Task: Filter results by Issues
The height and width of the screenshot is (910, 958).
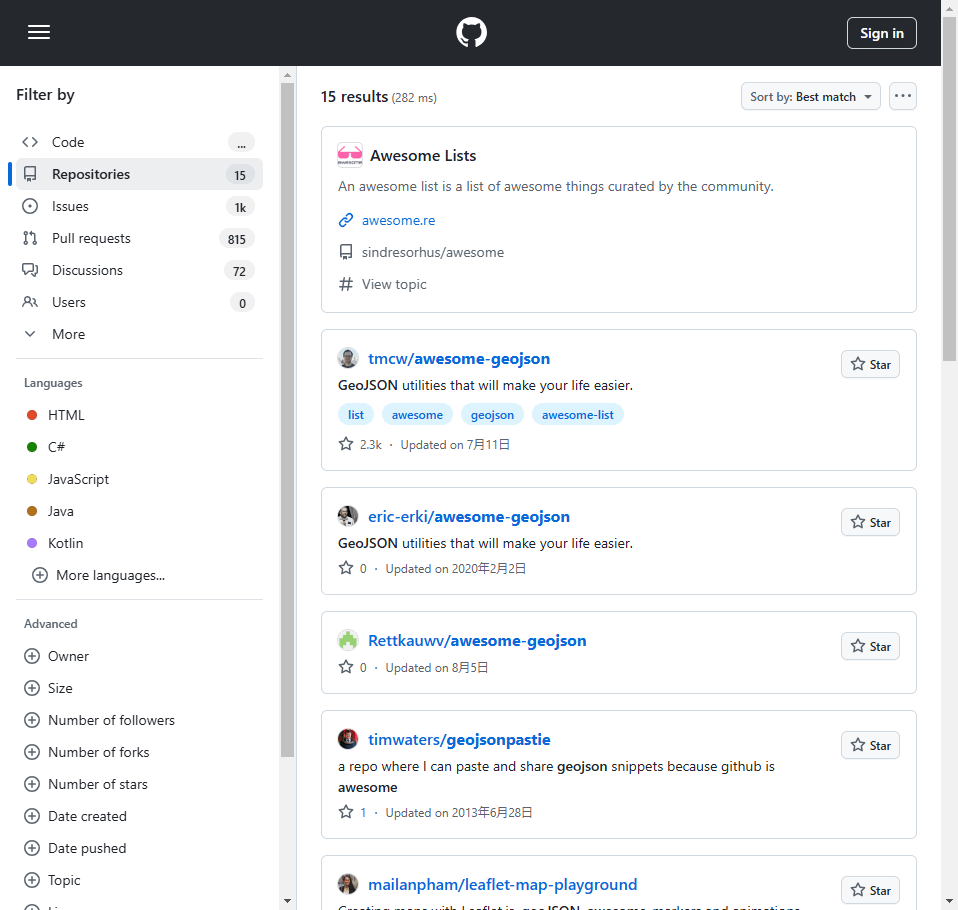Action: coord(139,207)
